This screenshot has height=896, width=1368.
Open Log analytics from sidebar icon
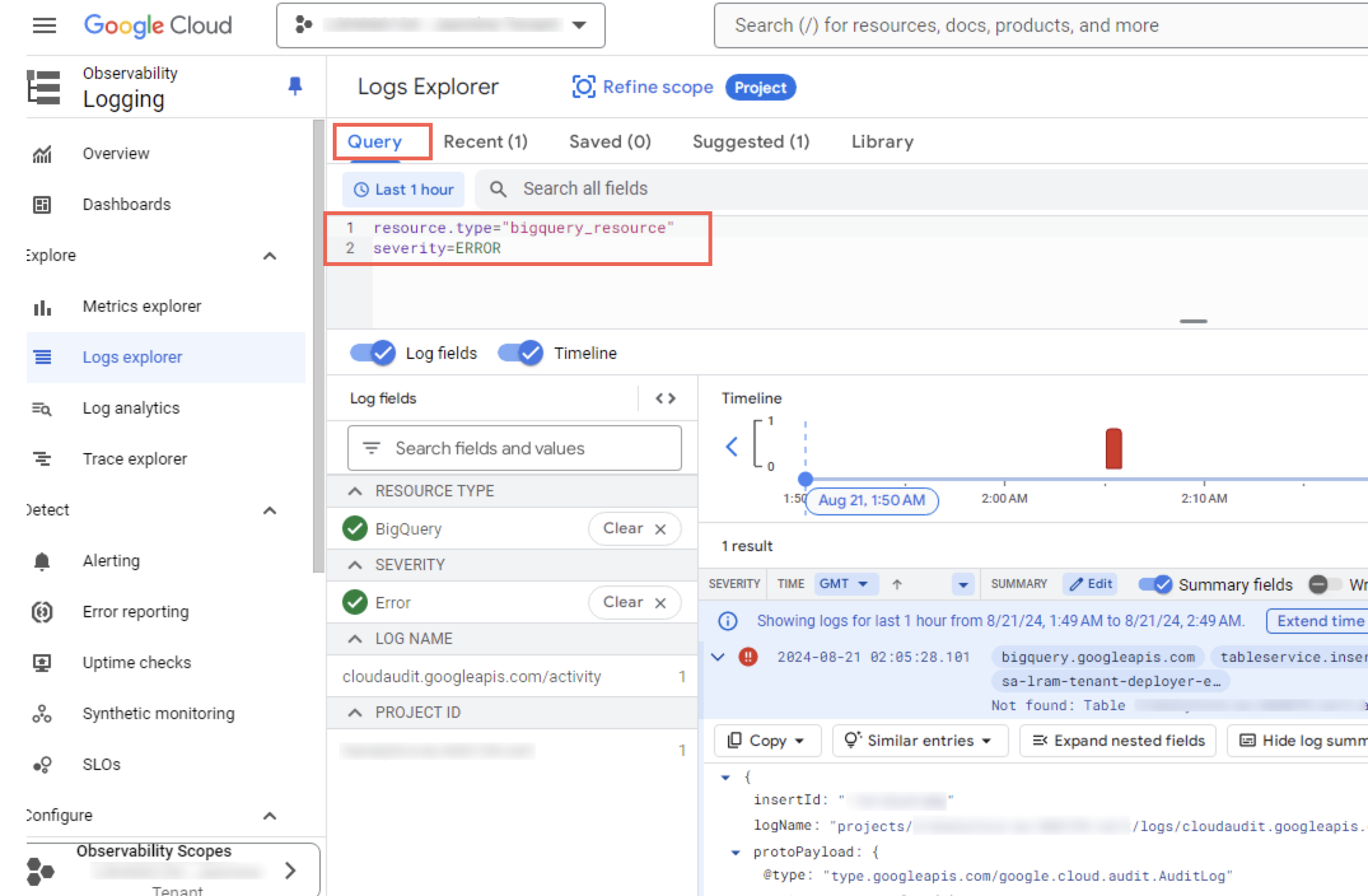(42, 409)
